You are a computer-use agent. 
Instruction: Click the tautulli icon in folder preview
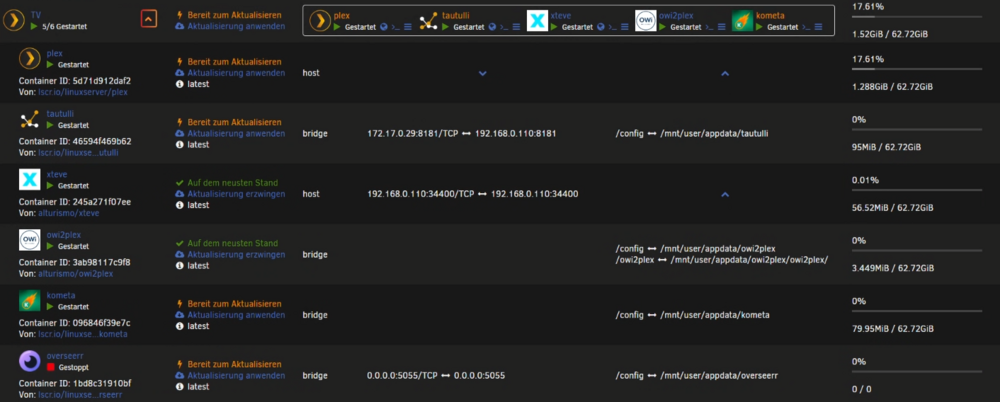[429, 21]
